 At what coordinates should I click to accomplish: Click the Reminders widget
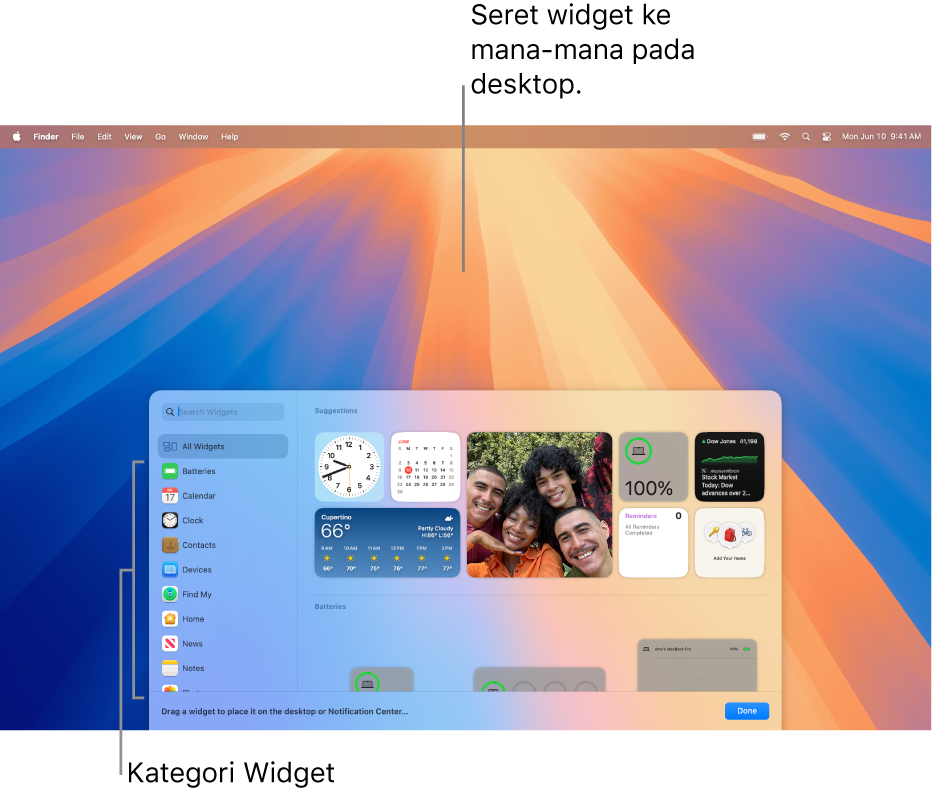click(653, 543)
